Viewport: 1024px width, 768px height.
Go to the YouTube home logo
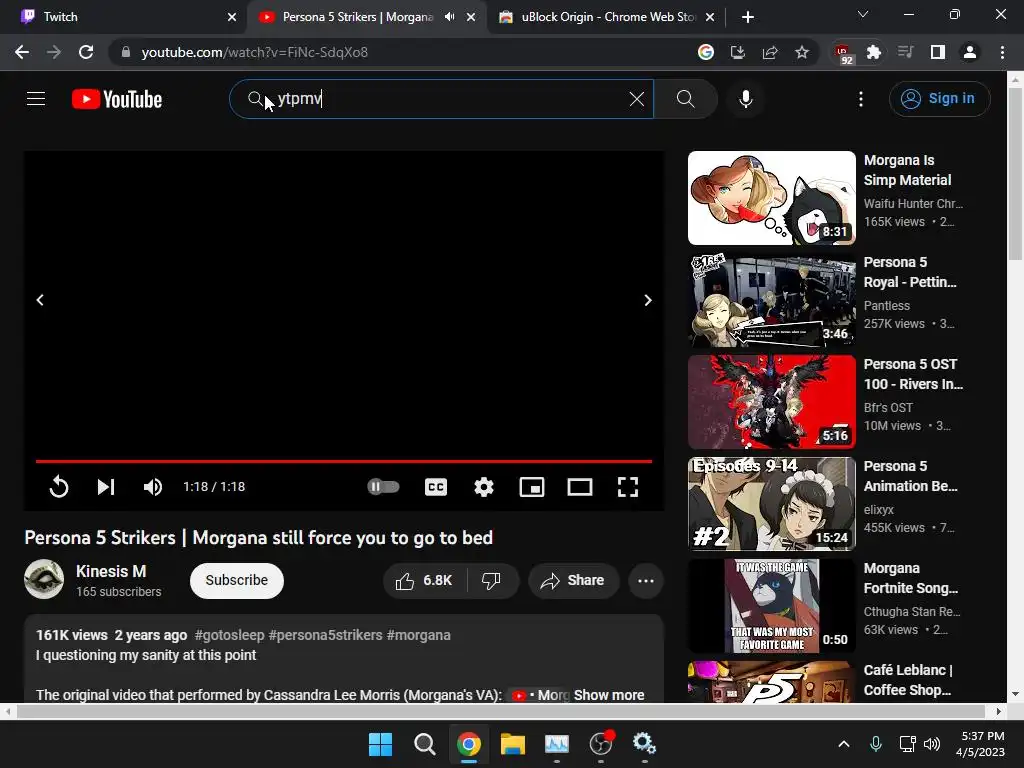click(x=117, y=99)
